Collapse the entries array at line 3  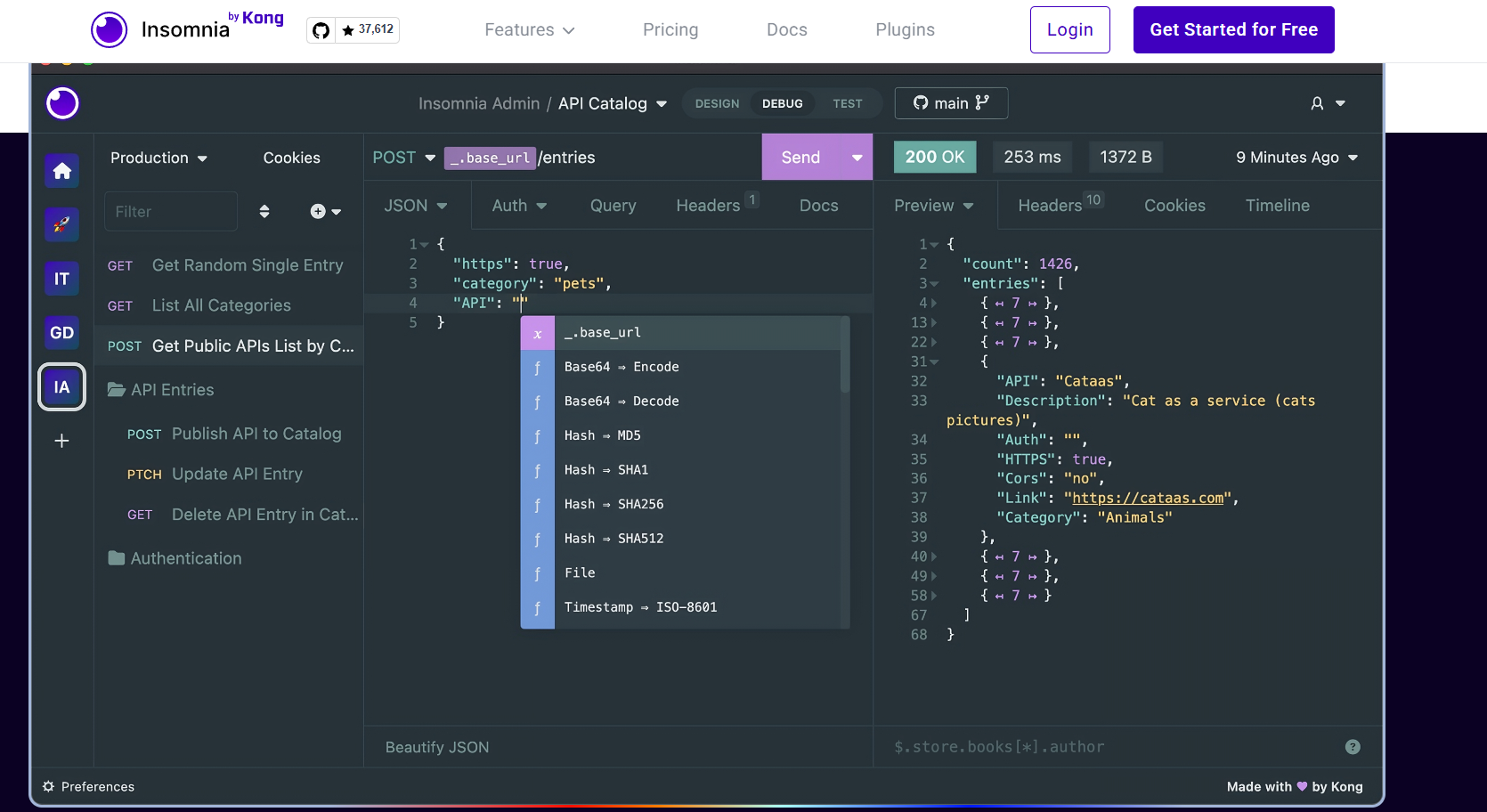pyautogui.click(x=934, y=284)
